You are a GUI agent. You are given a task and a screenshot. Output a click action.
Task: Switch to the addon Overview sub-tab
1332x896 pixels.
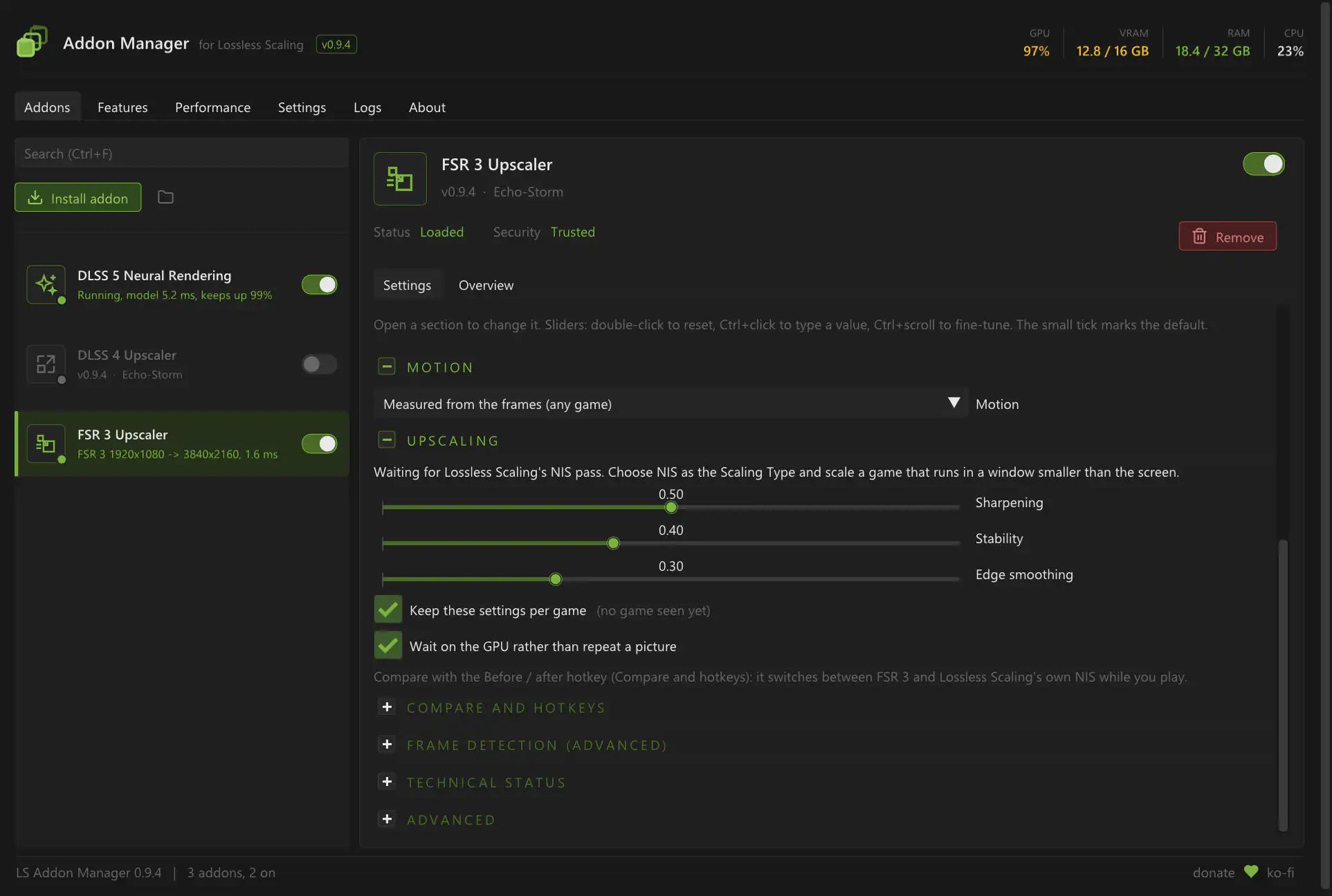tap(486, 285)
